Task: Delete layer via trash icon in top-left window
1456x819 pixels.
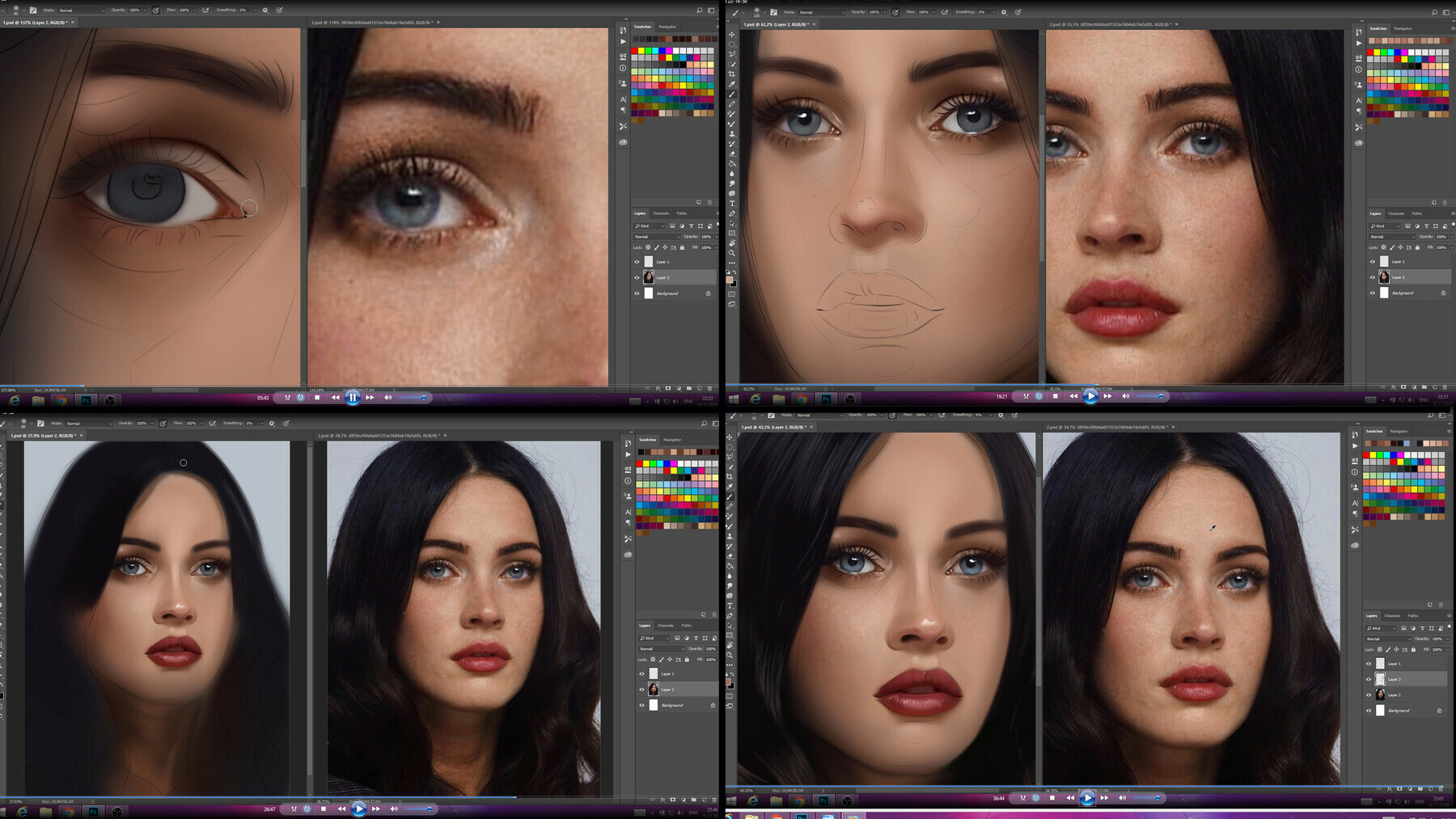Action: point(710,389)
